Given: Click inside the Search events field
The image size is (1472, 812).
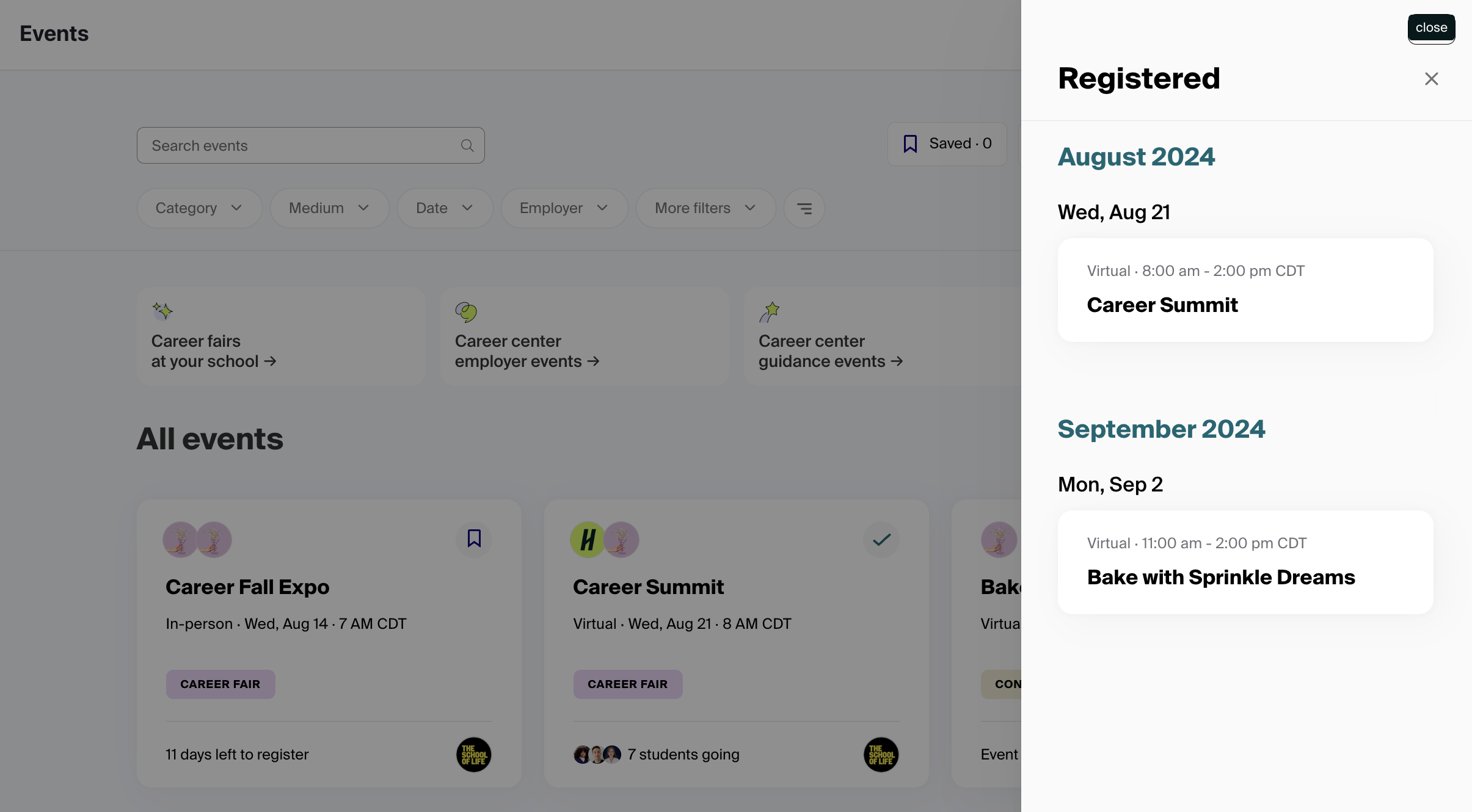Looking at the screenshot, I should point(293,145).
